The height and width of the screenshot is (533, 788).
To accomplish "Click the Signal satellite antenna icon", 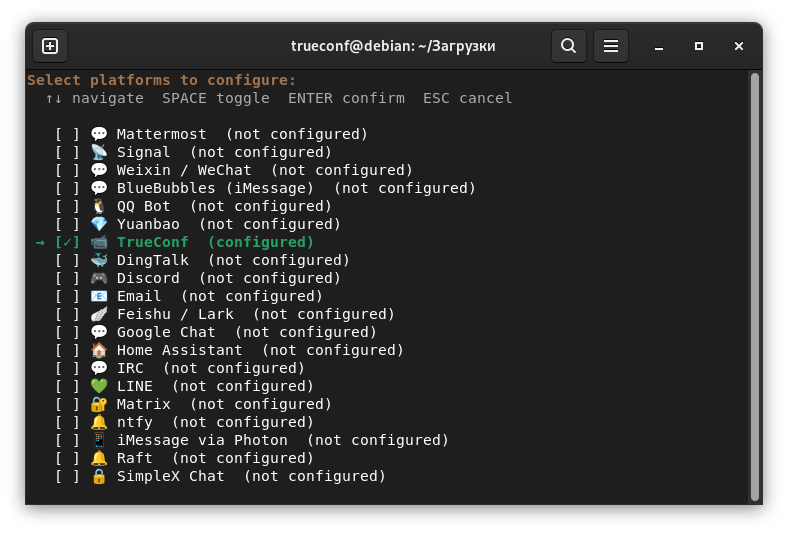I will [99, 152].
